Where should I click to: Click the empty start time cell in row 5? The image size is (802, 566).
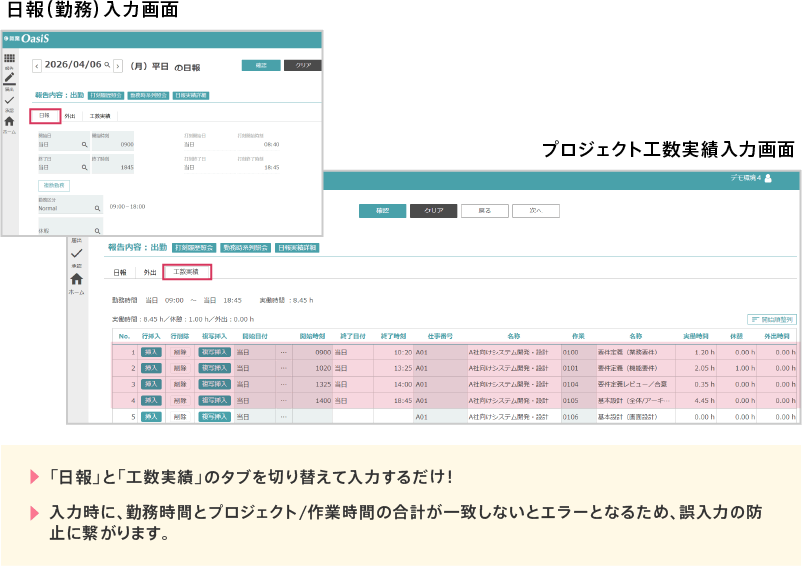point(313,417)
